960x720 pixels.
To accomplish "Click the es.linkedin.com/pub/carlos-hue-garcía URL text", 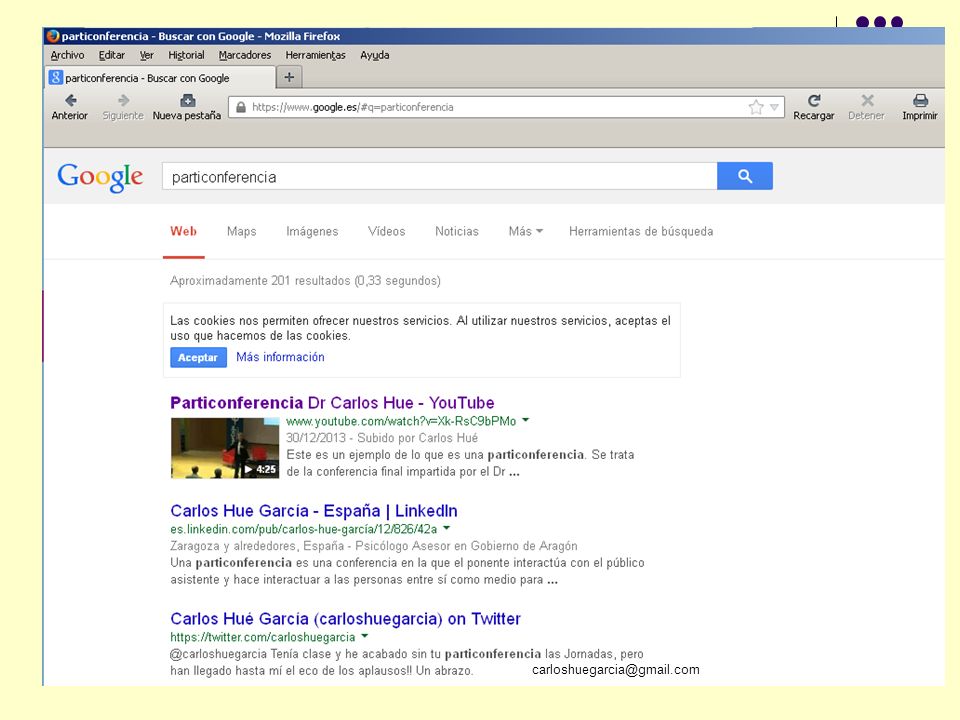I will coord(304,529).
